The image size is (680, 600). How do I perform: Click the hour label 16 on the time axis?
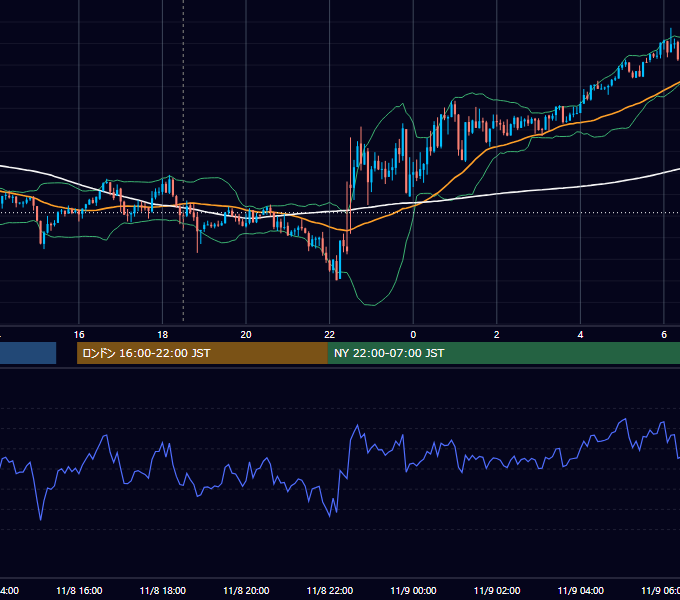[x=79, y=335]
